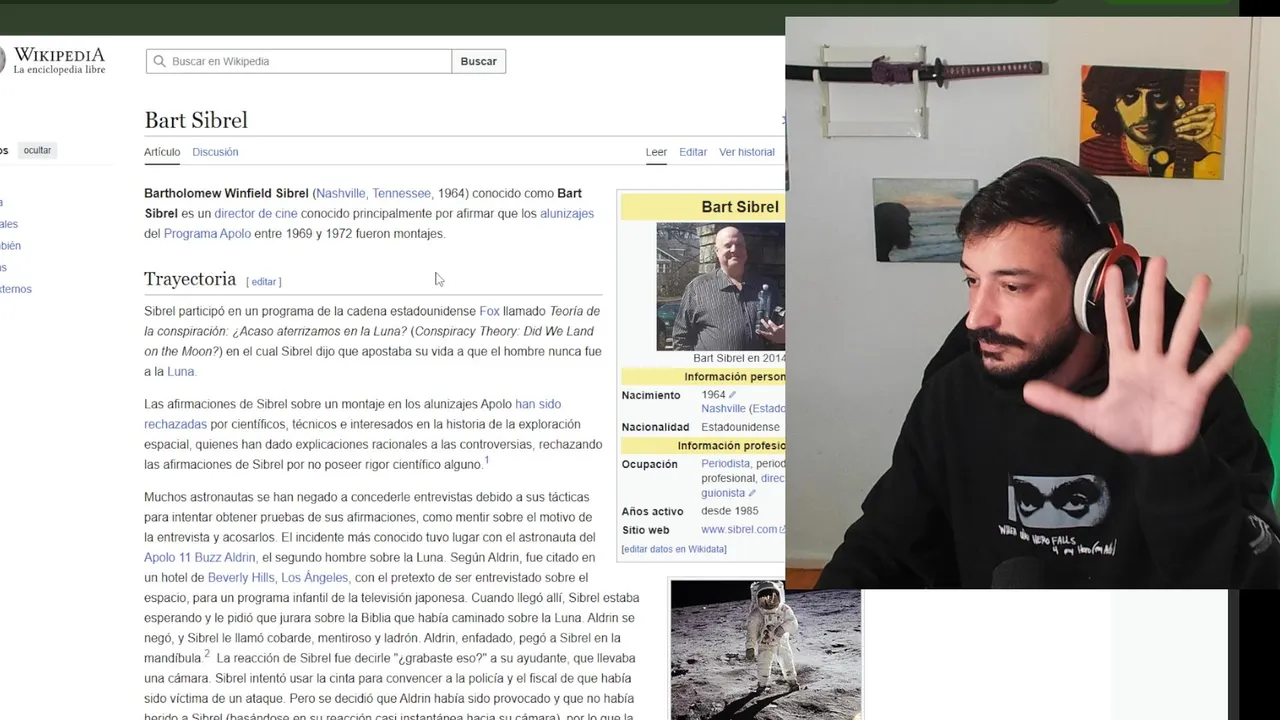This screenshot has height=720, width=1280.
Task: Open the astronaut on the Moon image
Action: click(x=765, y=650)
